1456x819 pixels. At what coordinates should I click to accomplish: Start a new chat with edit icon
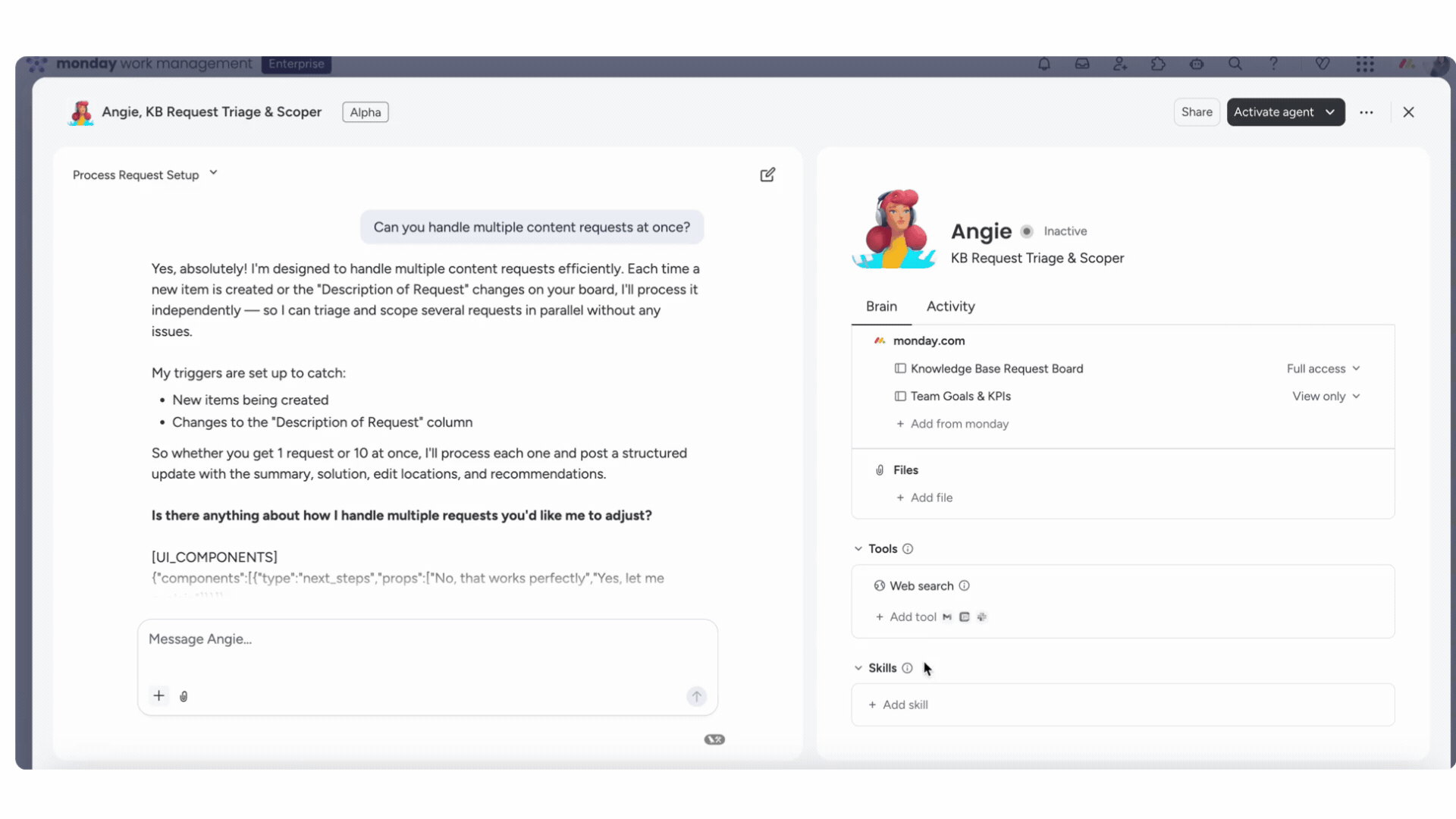point(767,175)
